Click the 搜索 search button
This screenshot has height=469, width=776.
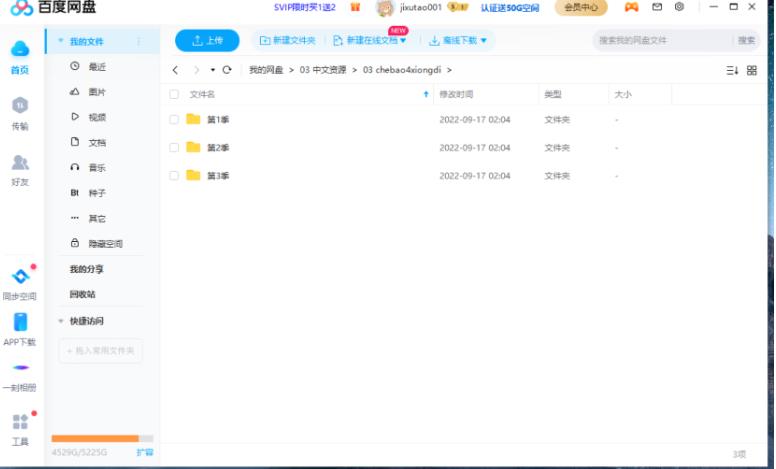point(746,41)
